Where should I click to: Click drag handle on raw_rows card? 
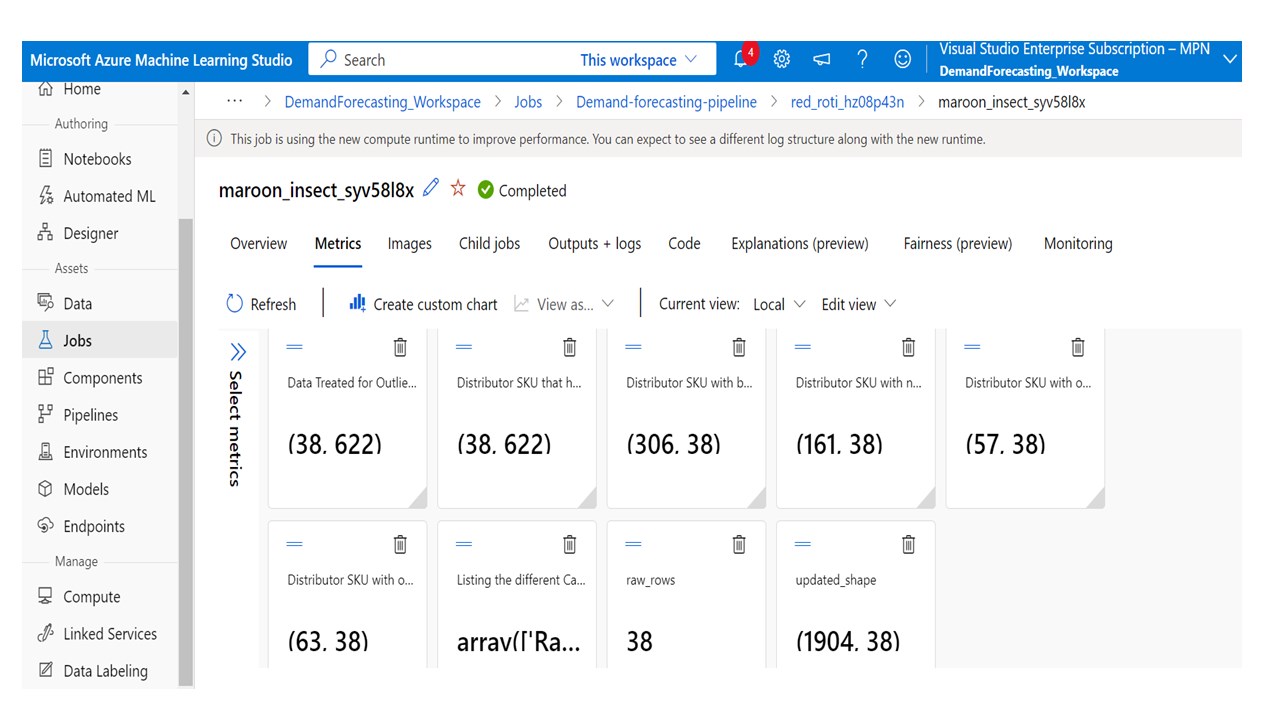coord(633,544)
